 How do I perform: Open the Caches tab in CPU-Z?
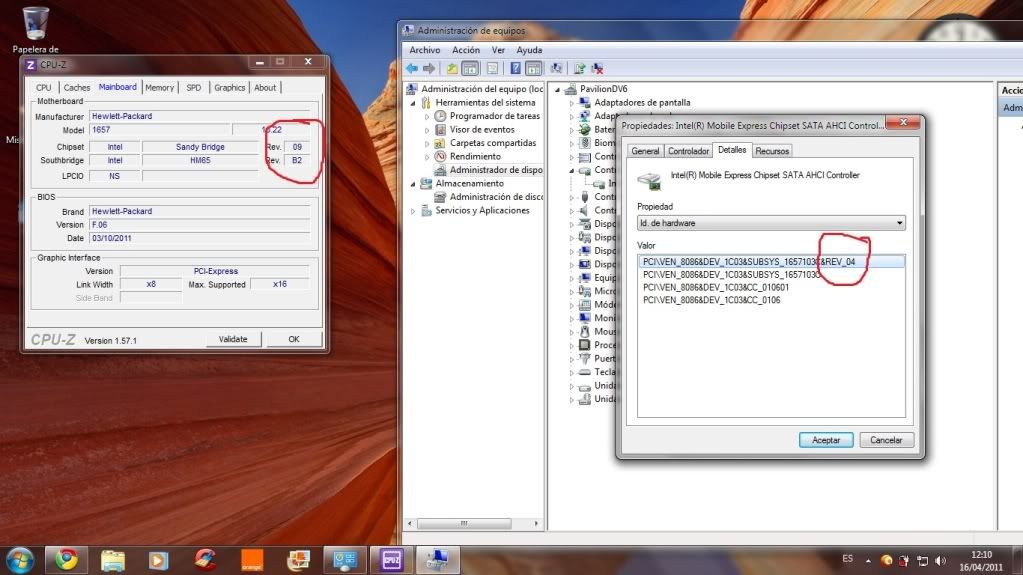[77, 87]
